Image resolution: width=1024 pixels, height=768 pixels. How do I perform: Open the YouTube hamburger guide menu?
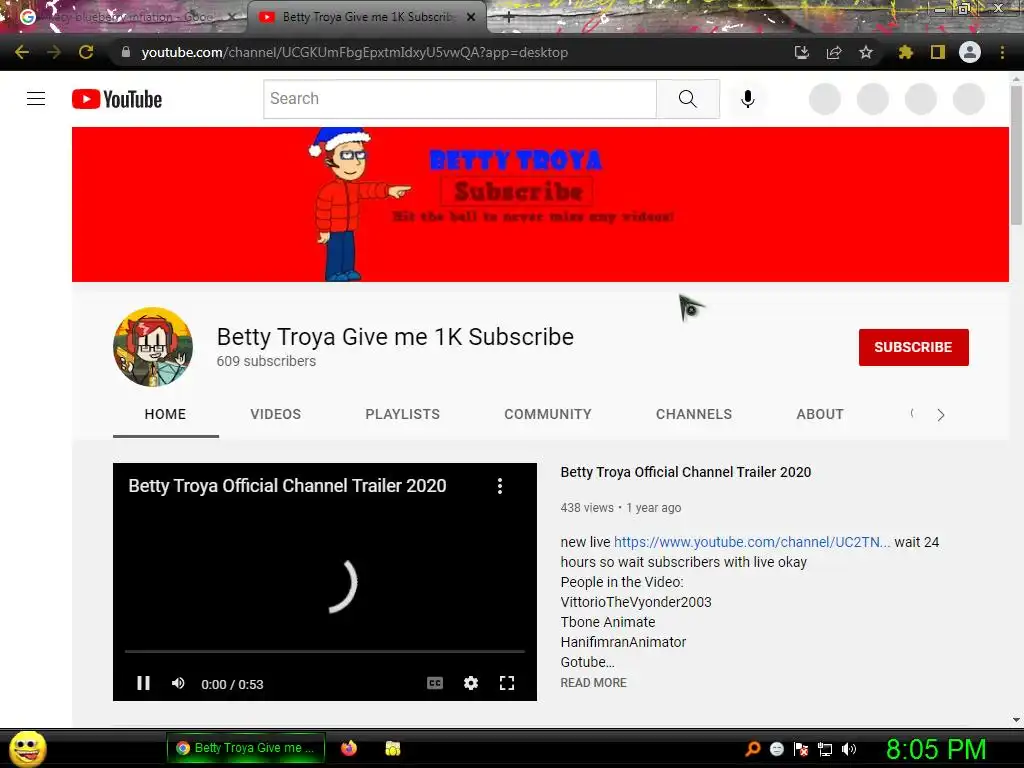click(36, 99)
